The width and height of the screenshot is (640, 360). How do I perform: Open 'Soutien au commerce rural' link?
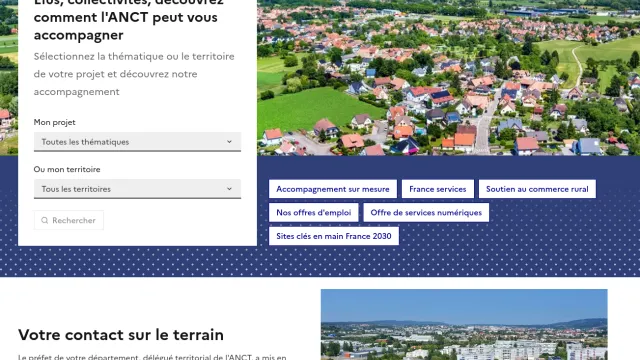537,189
